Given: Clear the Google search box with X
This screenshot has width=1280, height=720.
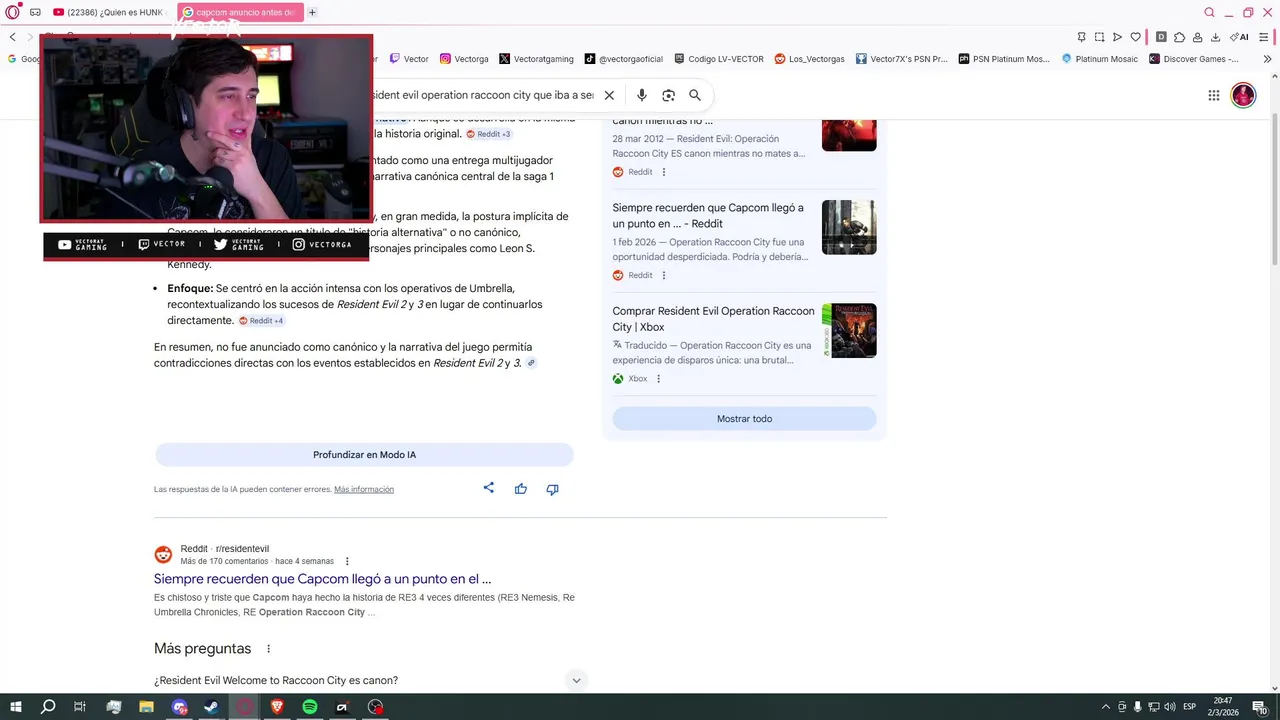Looking at the screenshot, I should pos(609,95).
